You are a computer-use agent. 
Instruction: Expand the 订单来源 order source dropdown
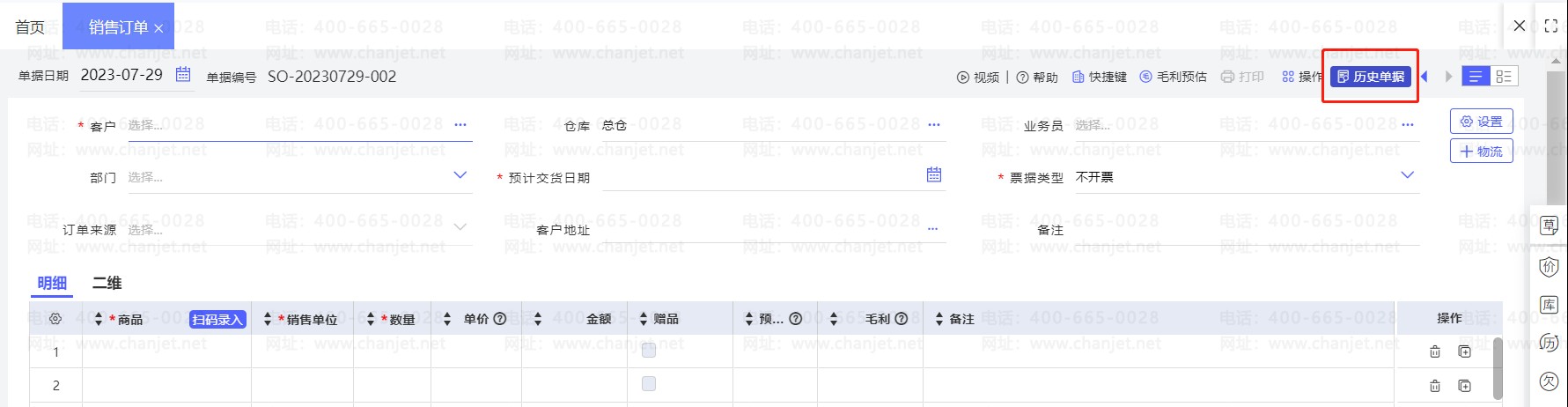pos(460,227)
